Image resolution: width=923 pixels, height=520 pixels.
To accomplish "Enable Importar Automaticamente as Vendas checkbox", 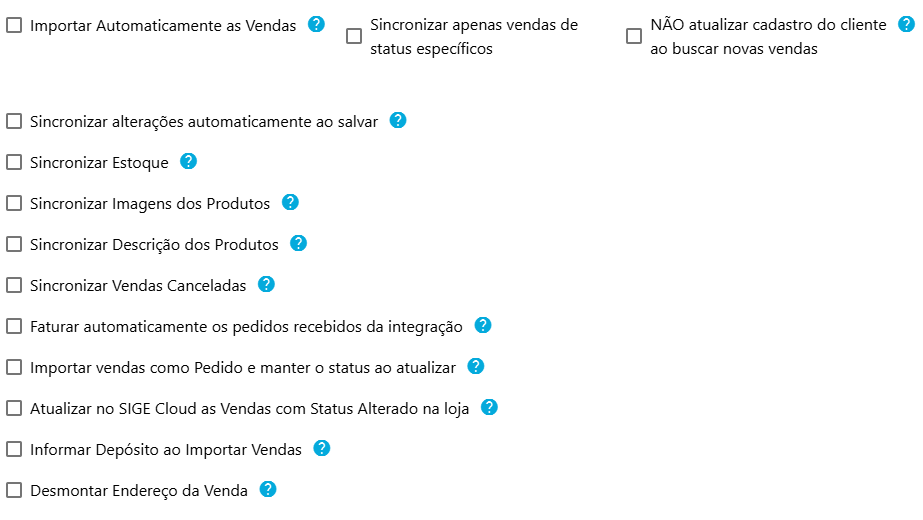I will pos(14,26).
